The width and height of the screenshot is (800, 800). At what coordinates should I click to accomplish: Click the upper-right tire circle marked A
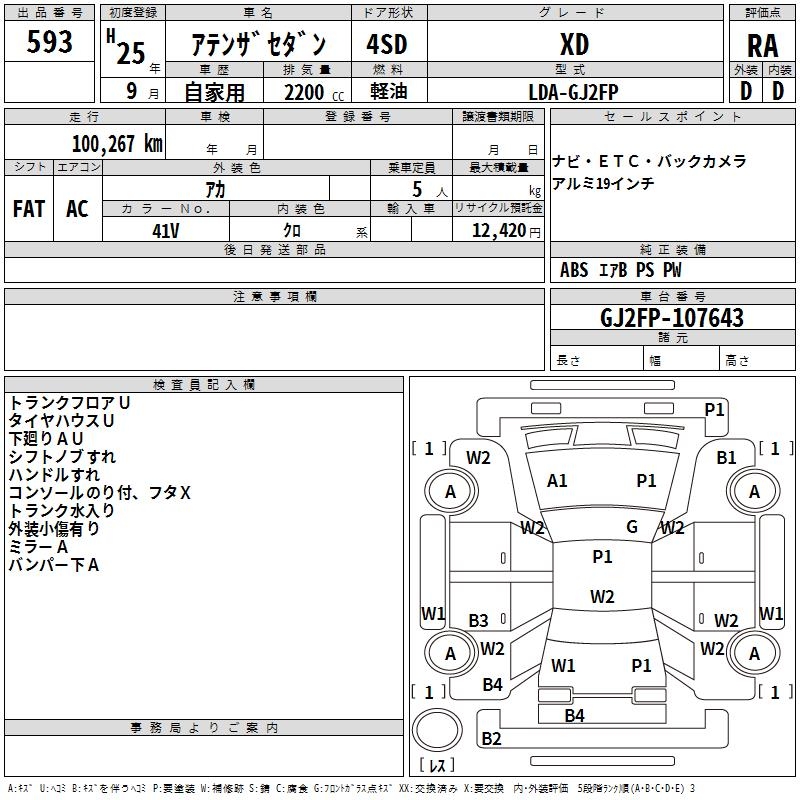[x=754, y=492]
